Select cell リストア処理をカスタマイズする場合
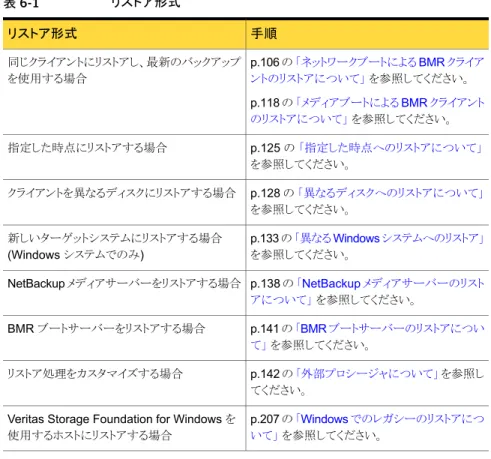This screenshot has height=459, width=491. (124, 383)
